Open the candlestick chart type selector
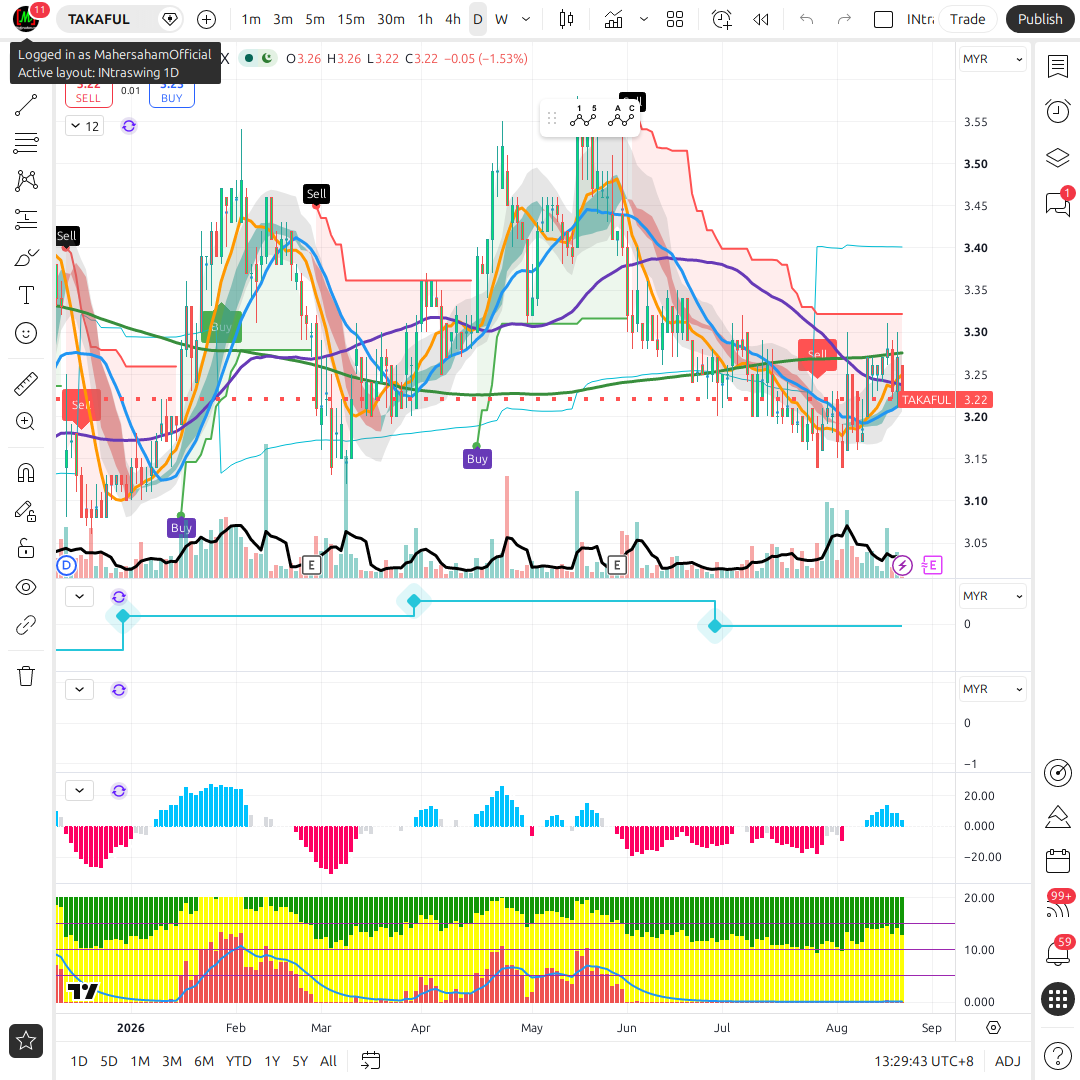Screen dimensions: 1080x1080 click(x=566, y=19)
